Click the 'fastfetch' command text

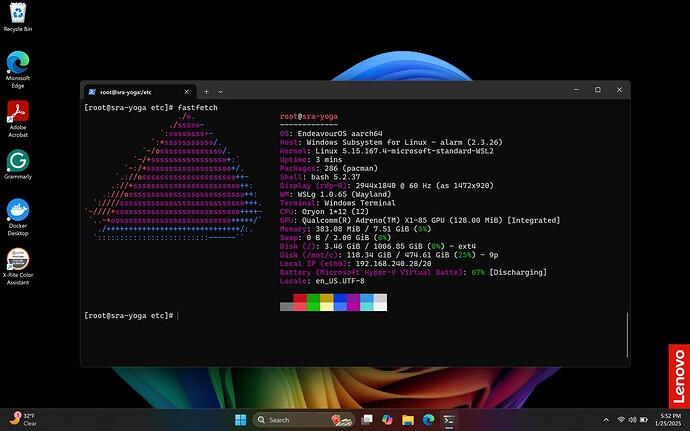[198, 107]
